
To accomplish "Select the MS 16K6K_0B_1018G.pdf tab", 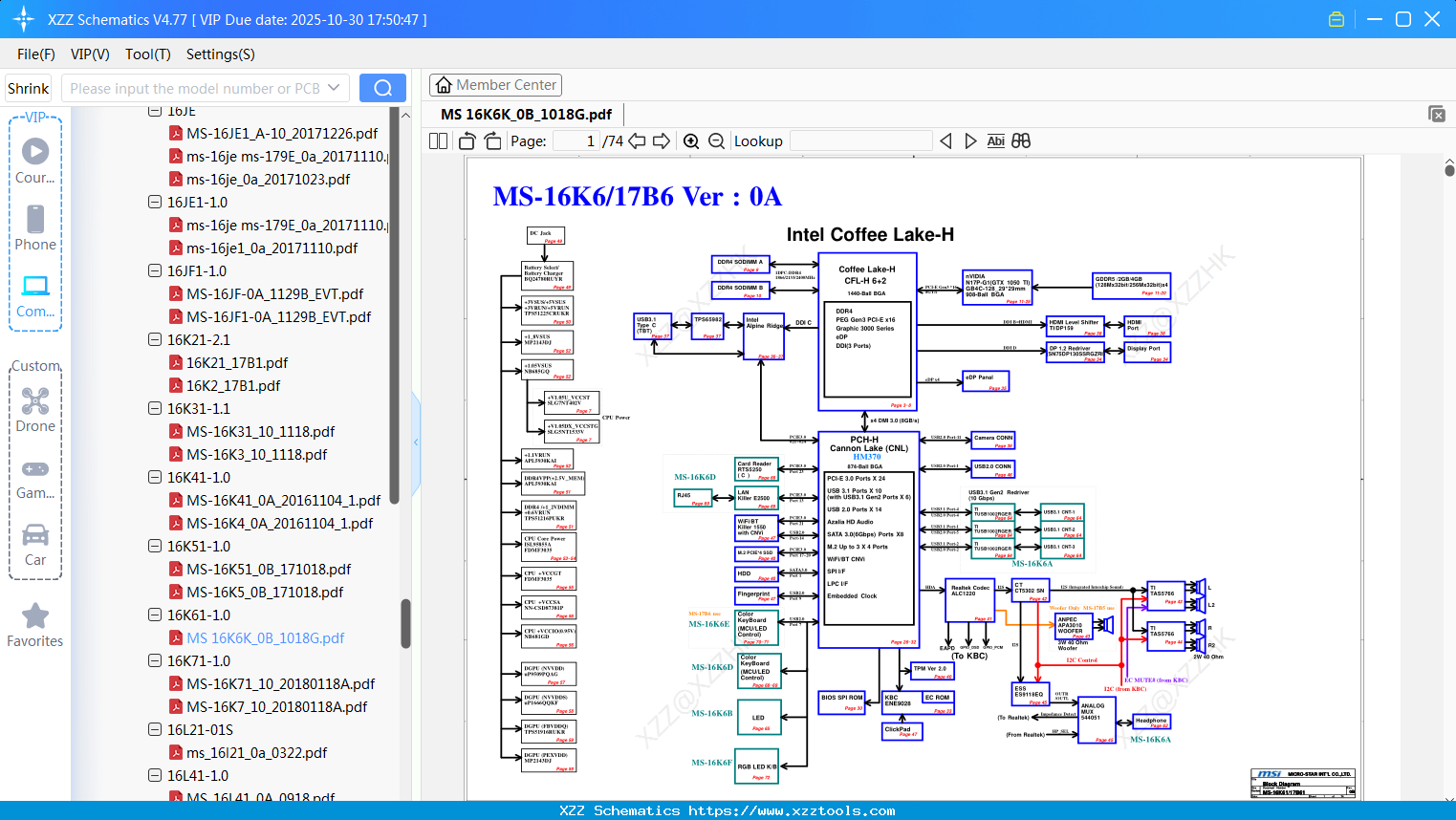I will click(526, 114).
